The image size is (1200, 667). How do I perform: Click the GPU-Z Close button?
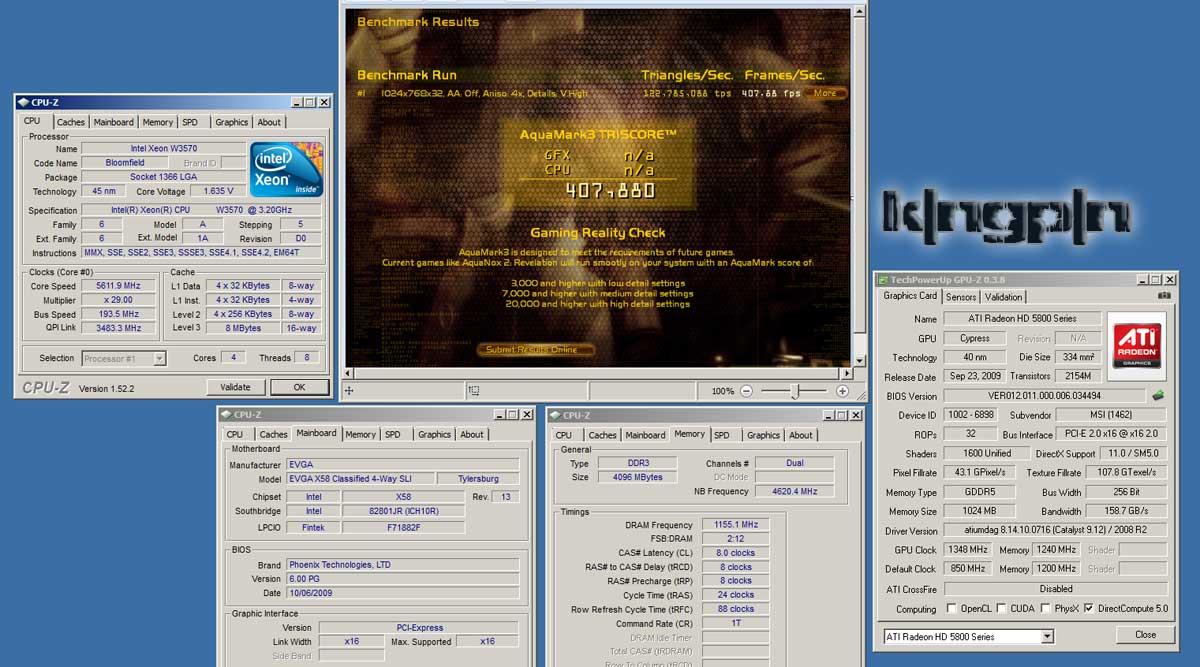(1145, 635)
